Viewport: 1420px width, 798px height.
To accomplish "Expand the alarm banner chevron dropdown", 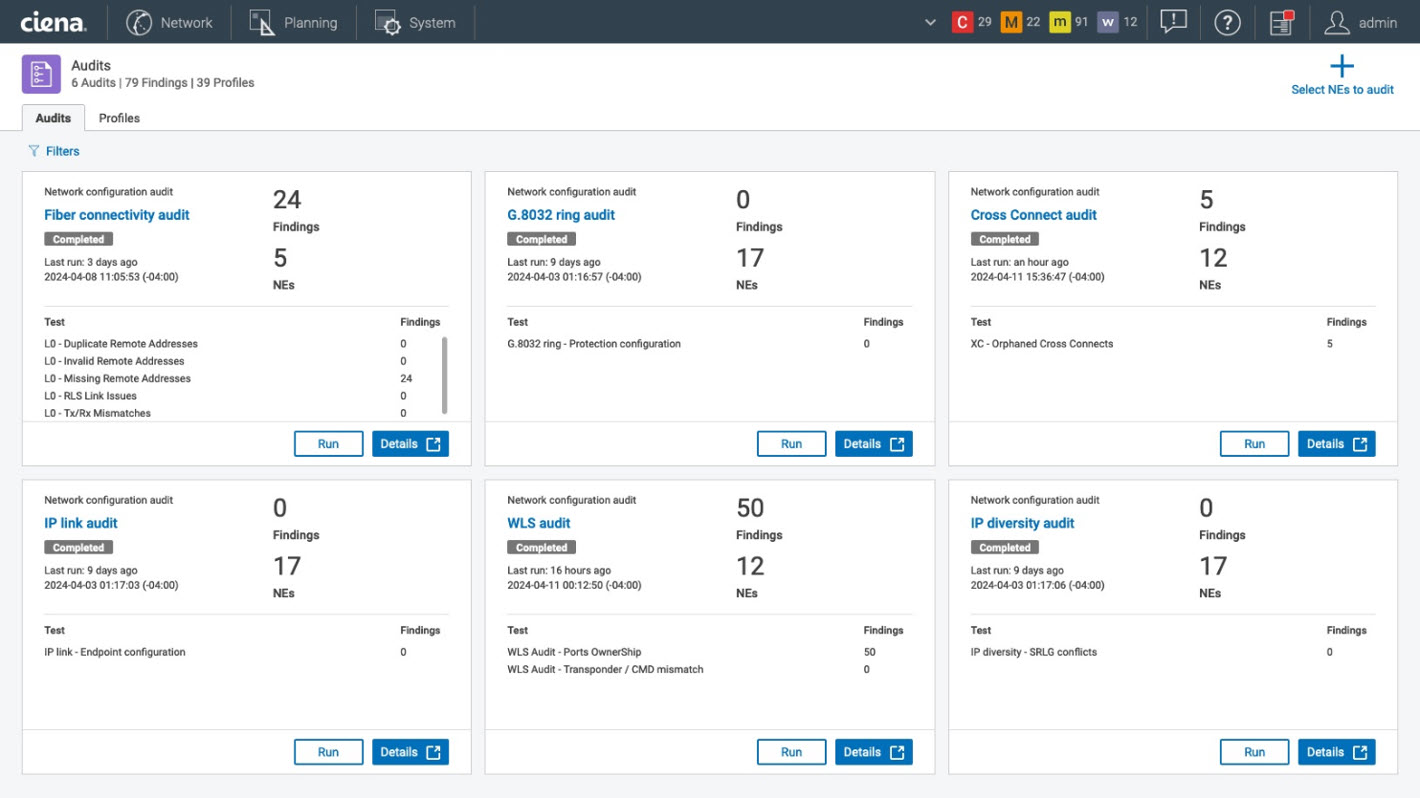I will pos(931,22).
